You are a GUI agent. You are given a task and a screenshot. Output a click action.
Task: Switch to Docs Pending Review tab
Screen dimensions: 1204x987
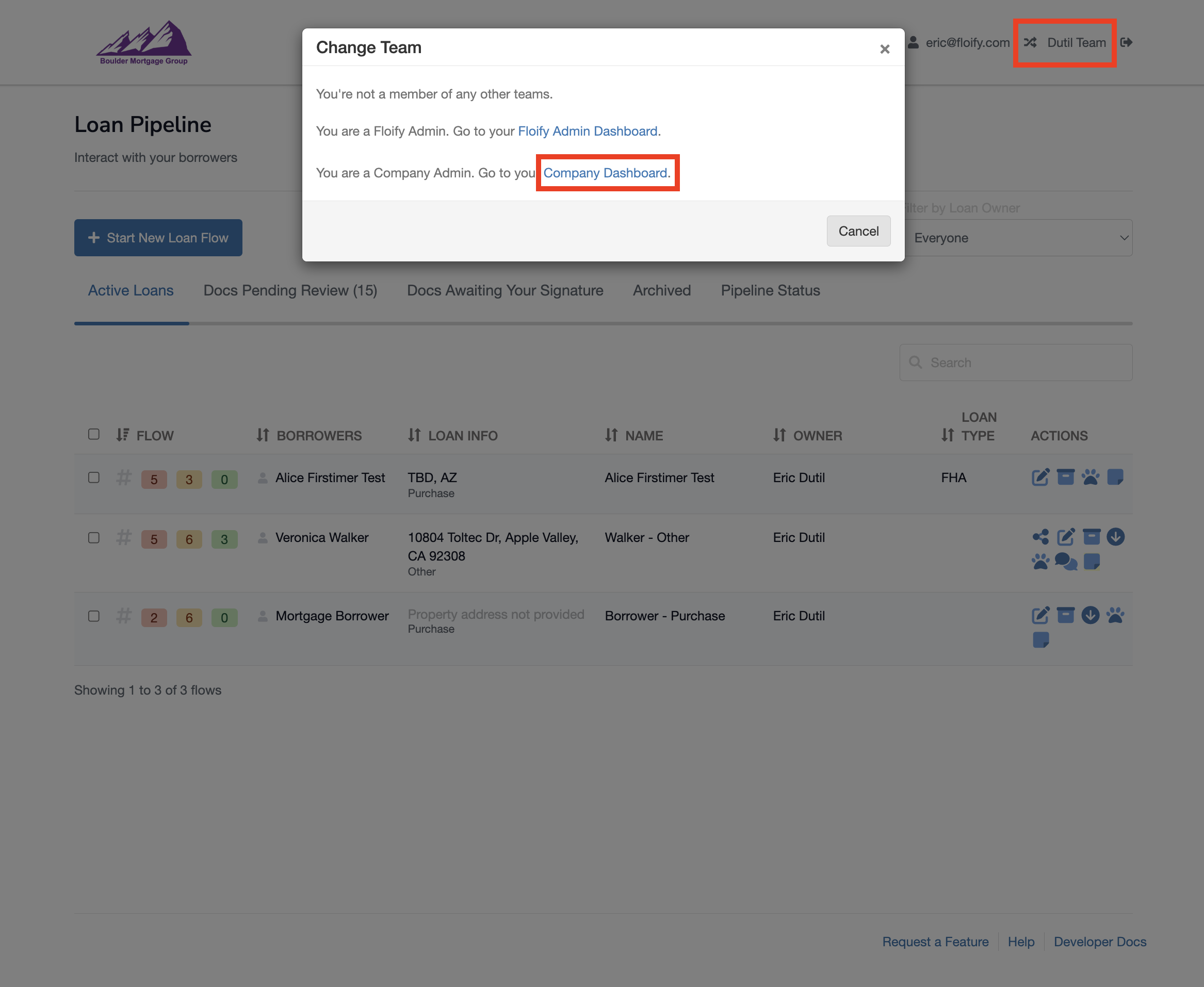click(x=290, y=290)
